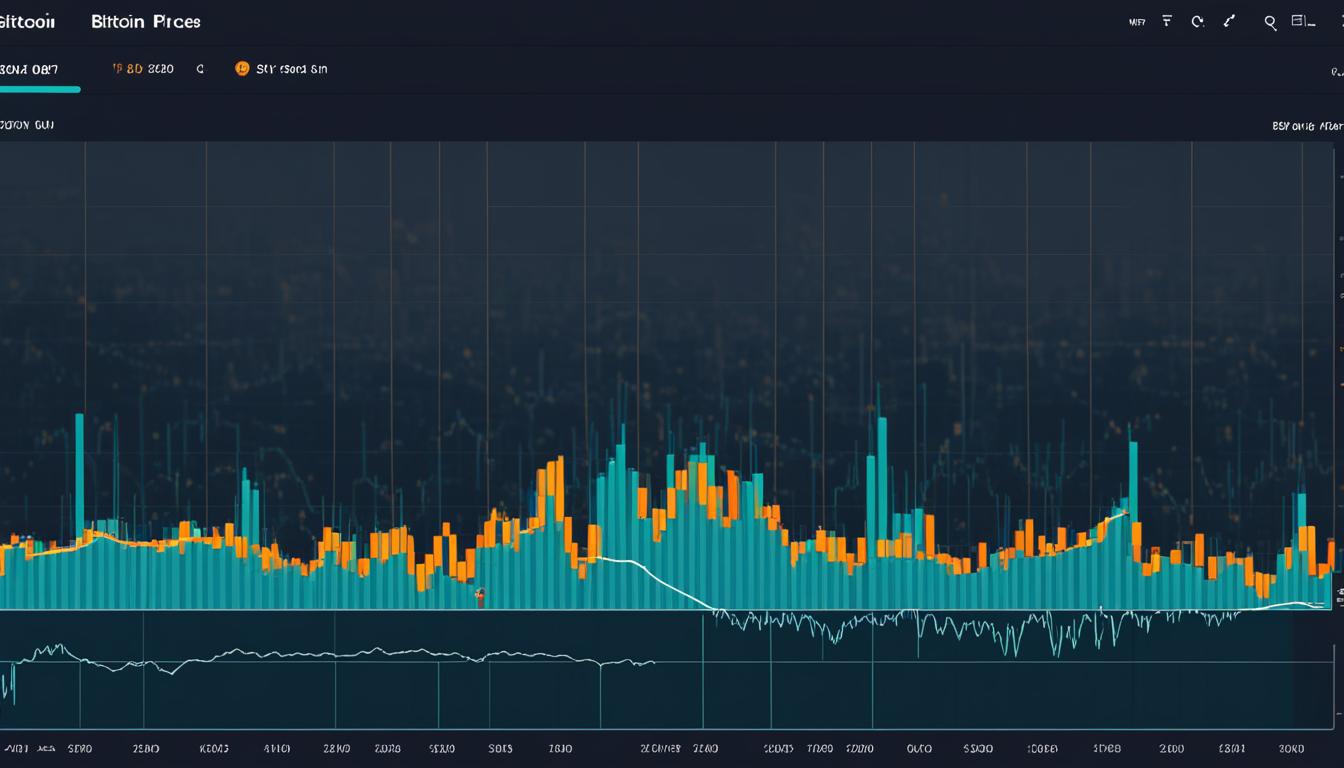This screenshot has width=1344, height=768.
Task: Click the refresh circular arrow icon
Action: pyautogui.click(x=1197, y=21)
